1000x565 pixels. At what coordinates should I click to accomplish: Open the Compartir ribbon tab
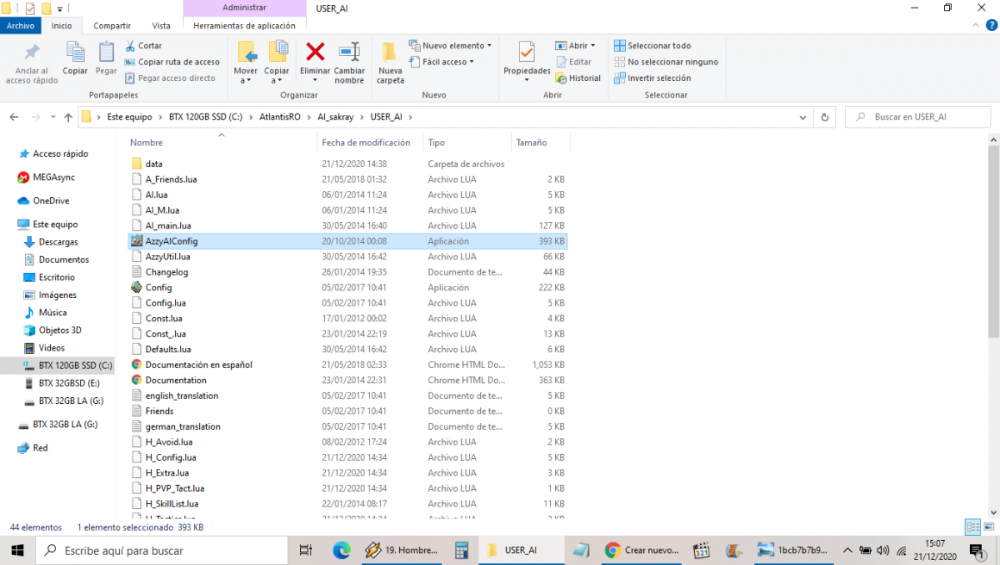point(111,26)
